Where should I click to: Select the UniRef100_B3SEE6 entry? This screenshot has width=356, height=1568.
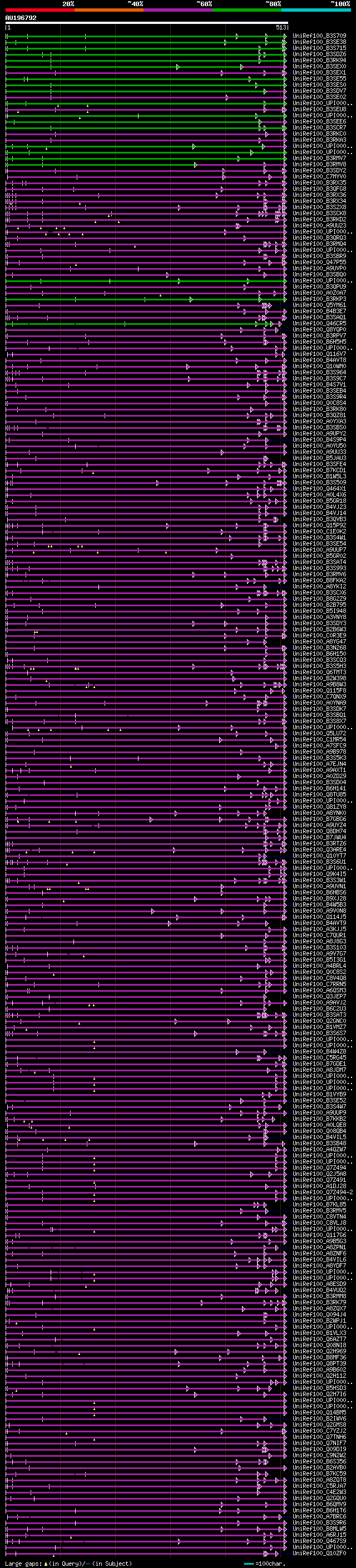[x=319, y=122]
